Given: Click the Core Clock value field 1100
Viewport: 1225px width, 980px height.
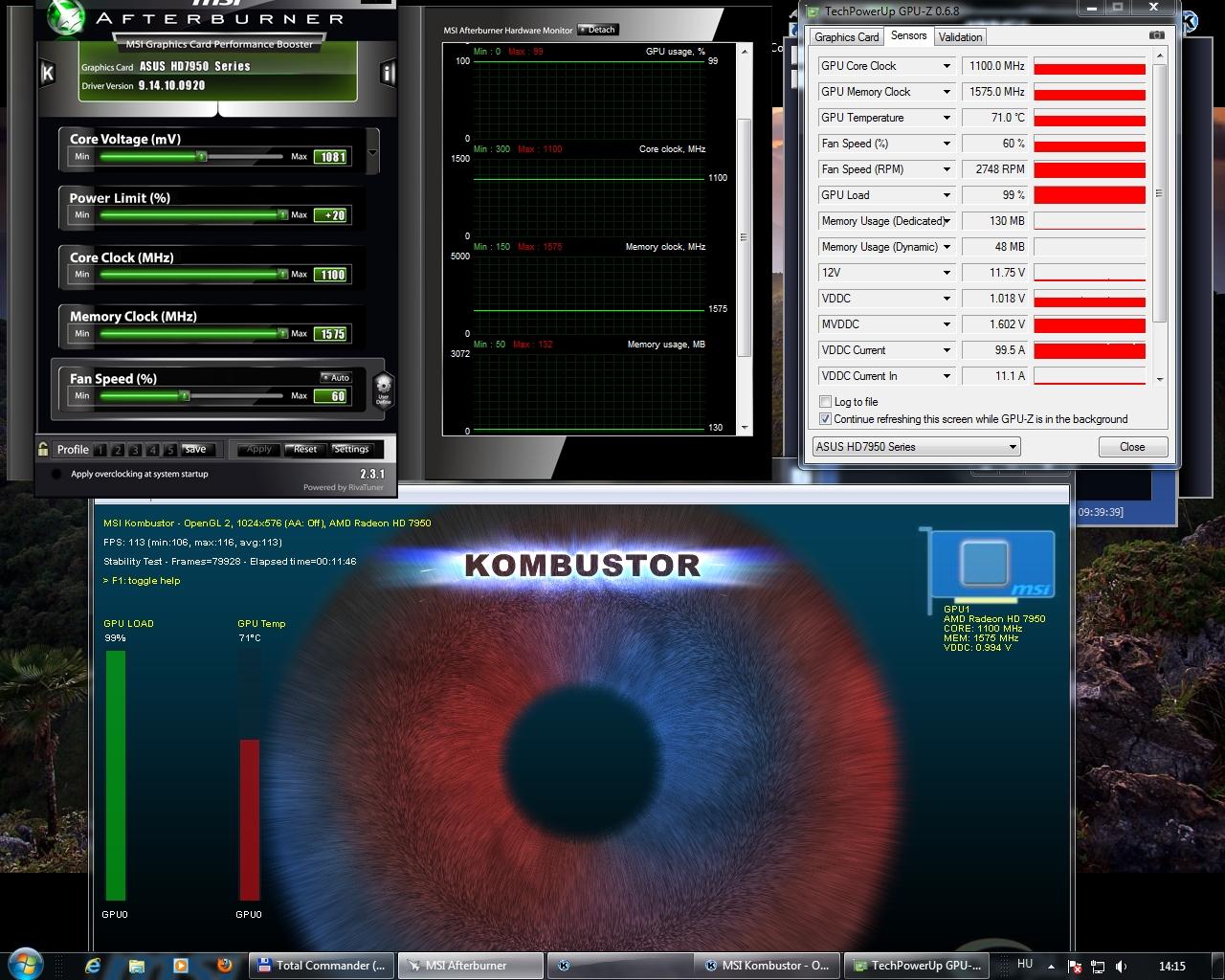Looking at the screenshot, I should click(332, 275).
